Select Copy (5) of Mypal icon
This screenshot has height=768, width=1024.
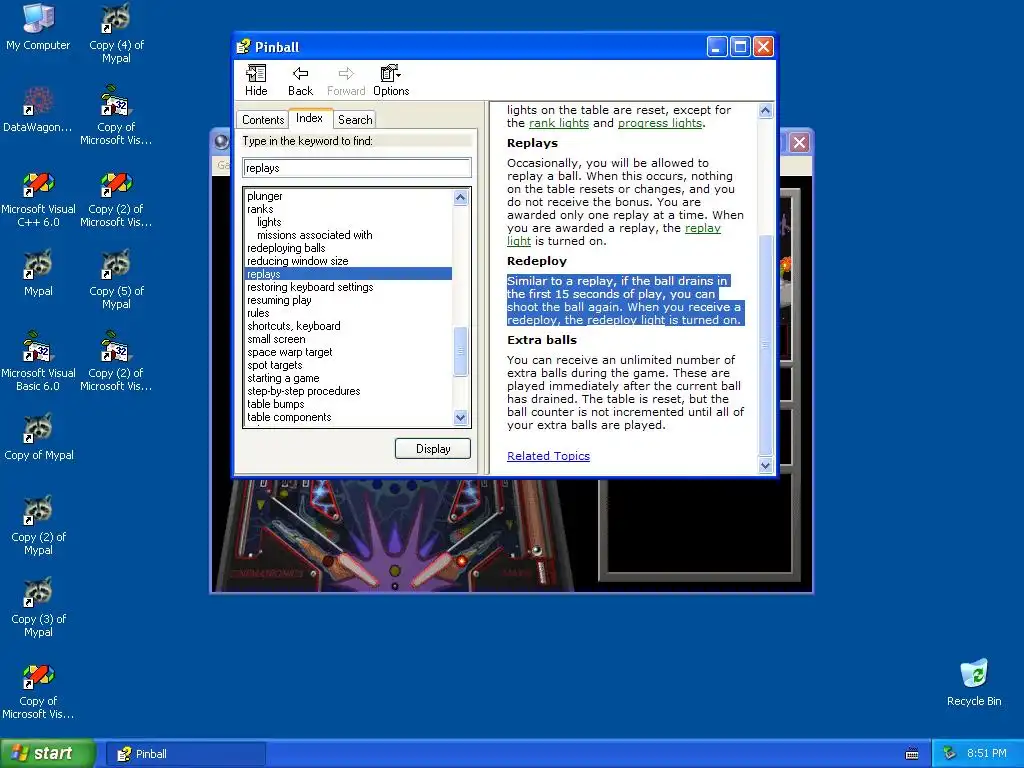(116, 279)
